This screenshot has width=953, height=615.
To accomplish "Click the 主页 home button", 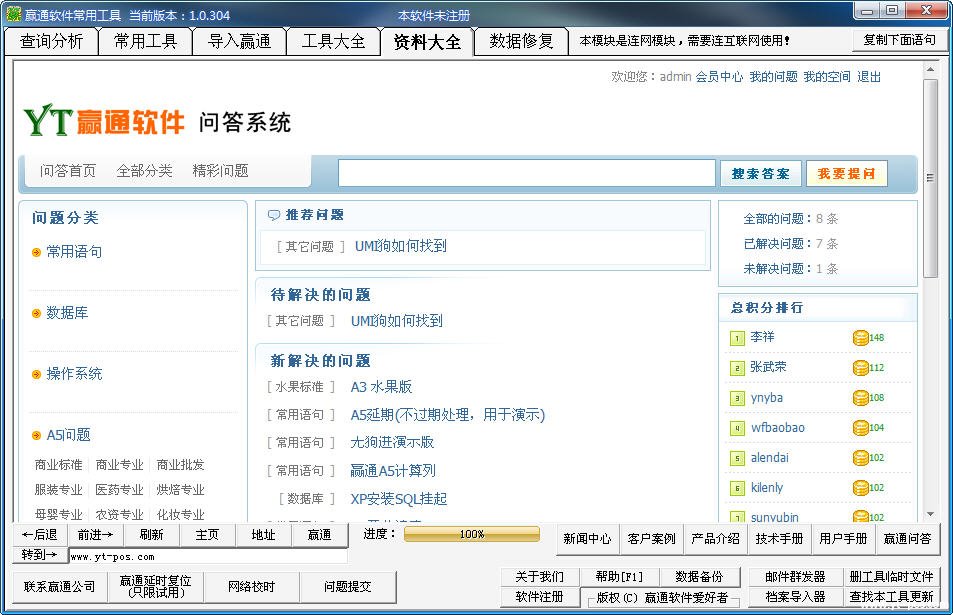I will pos(207,535).
